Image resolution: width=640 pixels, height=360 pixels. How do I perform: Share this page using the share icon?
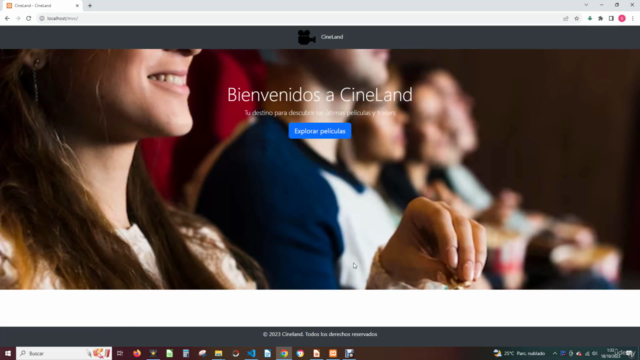pos(566,18)
